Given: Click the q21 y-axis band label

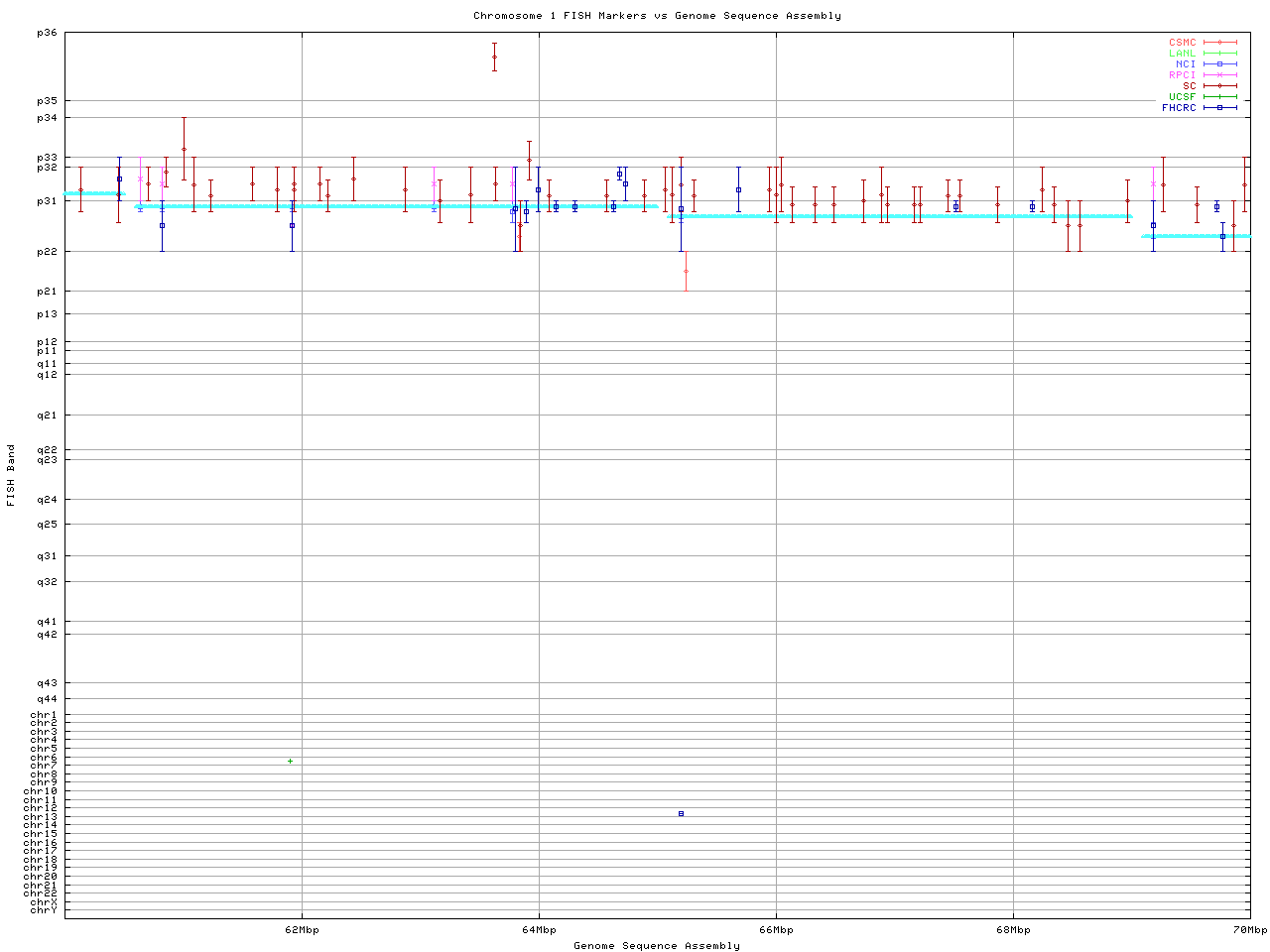Looking at the screenshot, I should [x=48, y=416].
